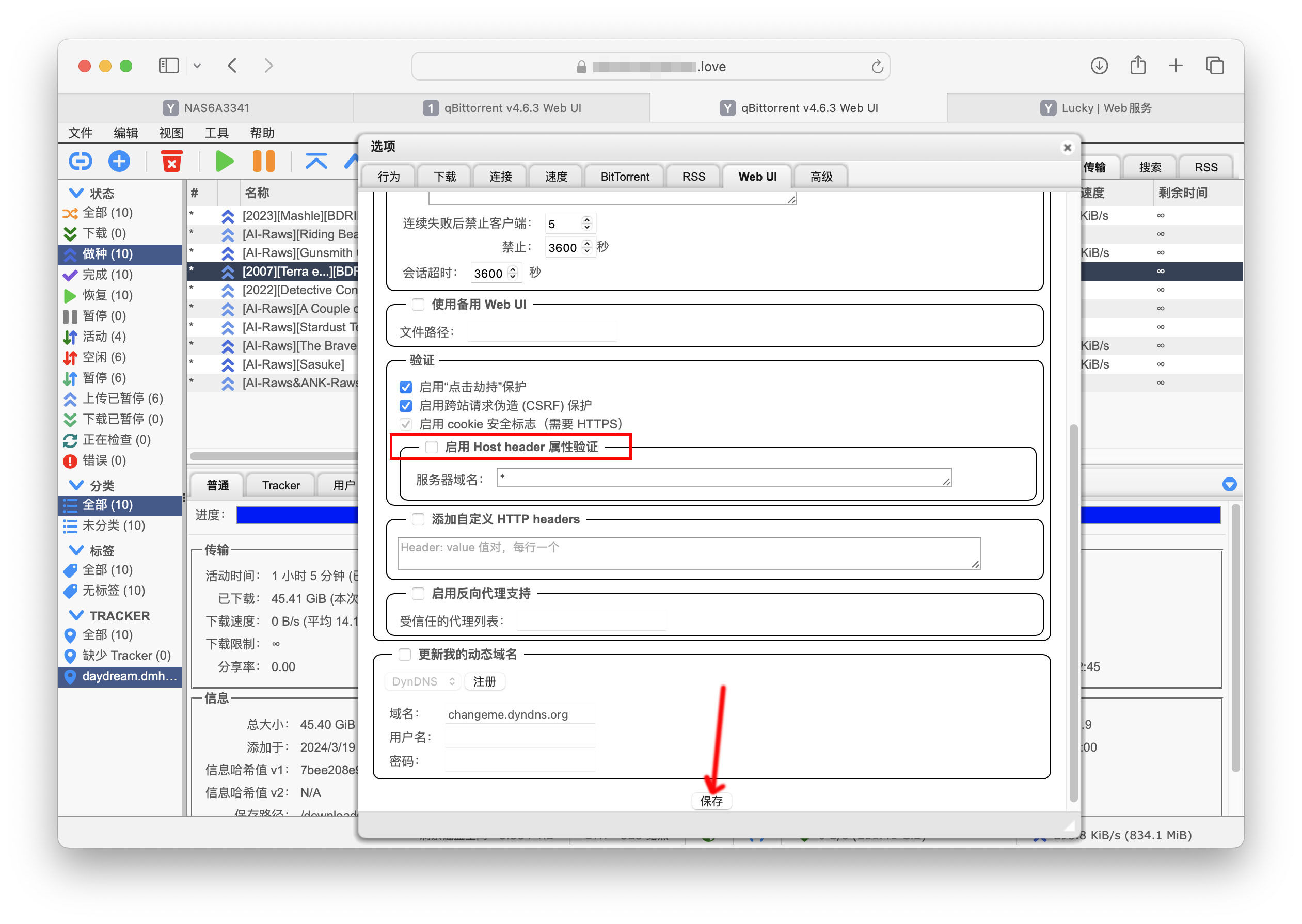1302x924 pixels.
Task: Open Safari sidebar options chevron
Action: [x=197, y=66]
